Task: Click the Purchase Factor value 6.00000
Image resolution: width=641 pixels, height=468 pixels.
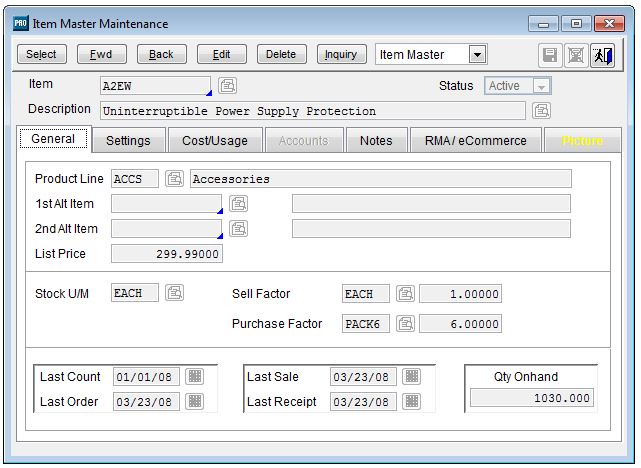Action: click(x=461, y=324)
